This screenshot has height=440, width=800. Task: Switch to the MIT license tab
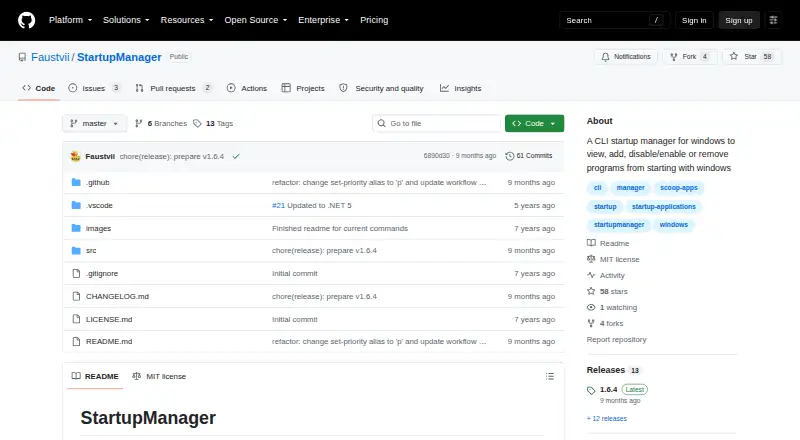pyautogui.click(x=159, y=376)
